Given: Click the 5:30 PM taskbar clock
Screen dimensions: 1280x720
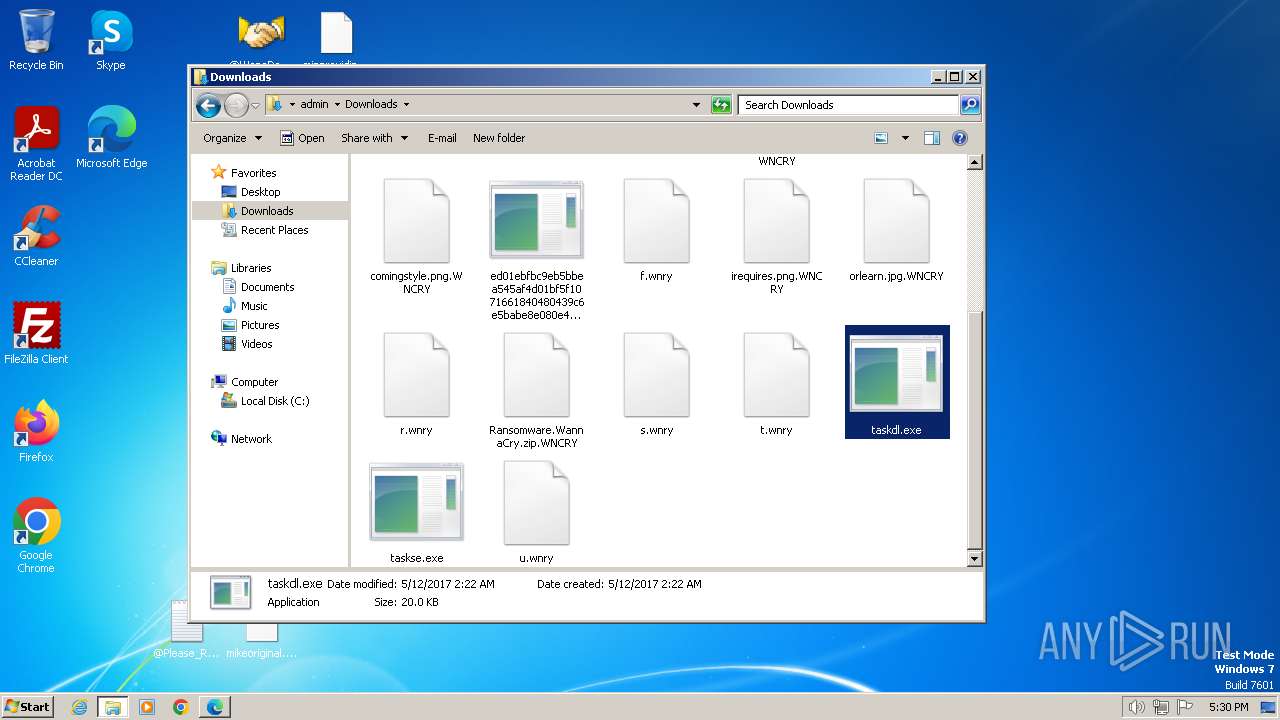Looking at the screenshot, I should pos(1229,707).
